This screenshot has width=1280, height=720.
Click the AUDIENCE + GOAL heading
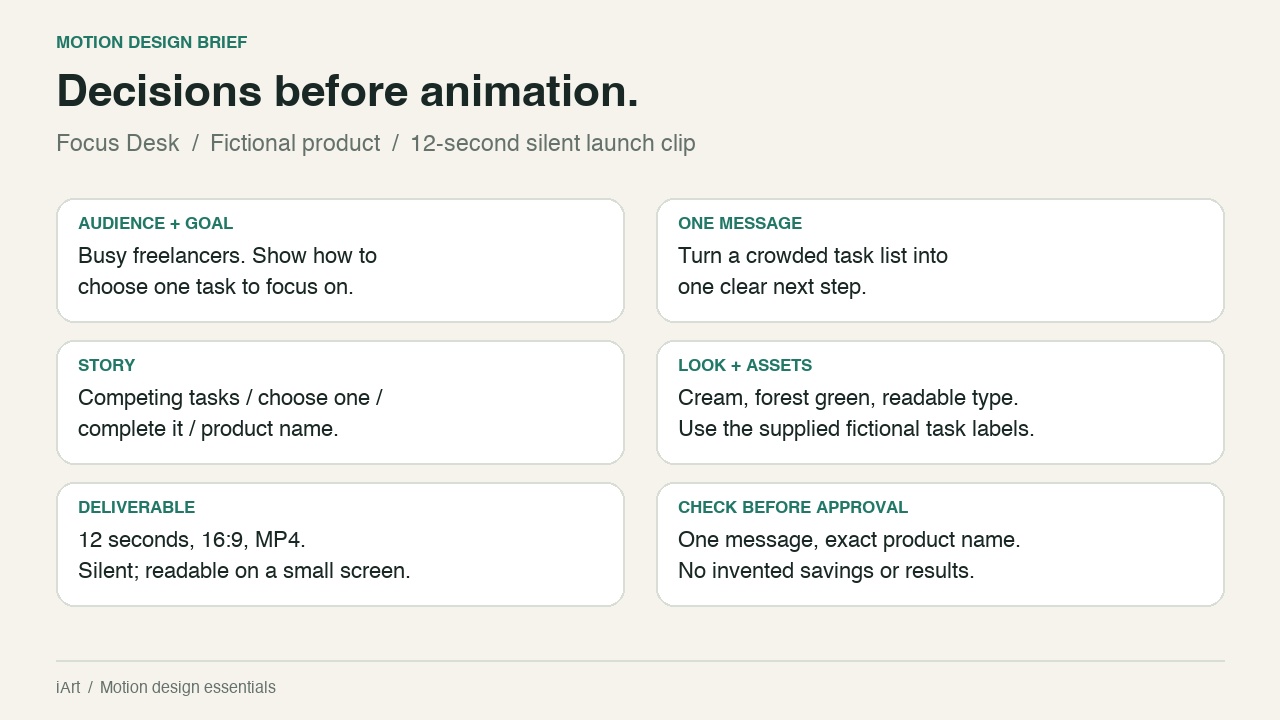coord(155,223)
